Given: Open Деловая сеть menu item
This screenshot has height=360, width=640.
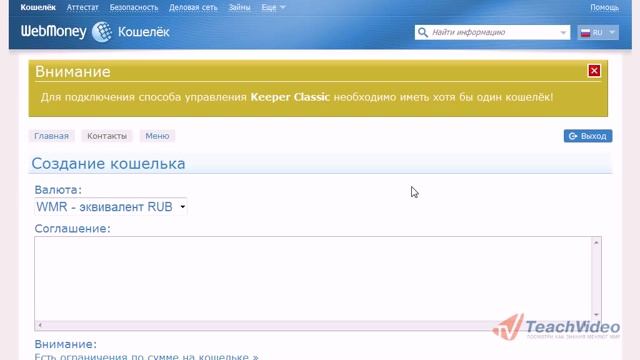Looking at the screenshot, I should 193,7.
